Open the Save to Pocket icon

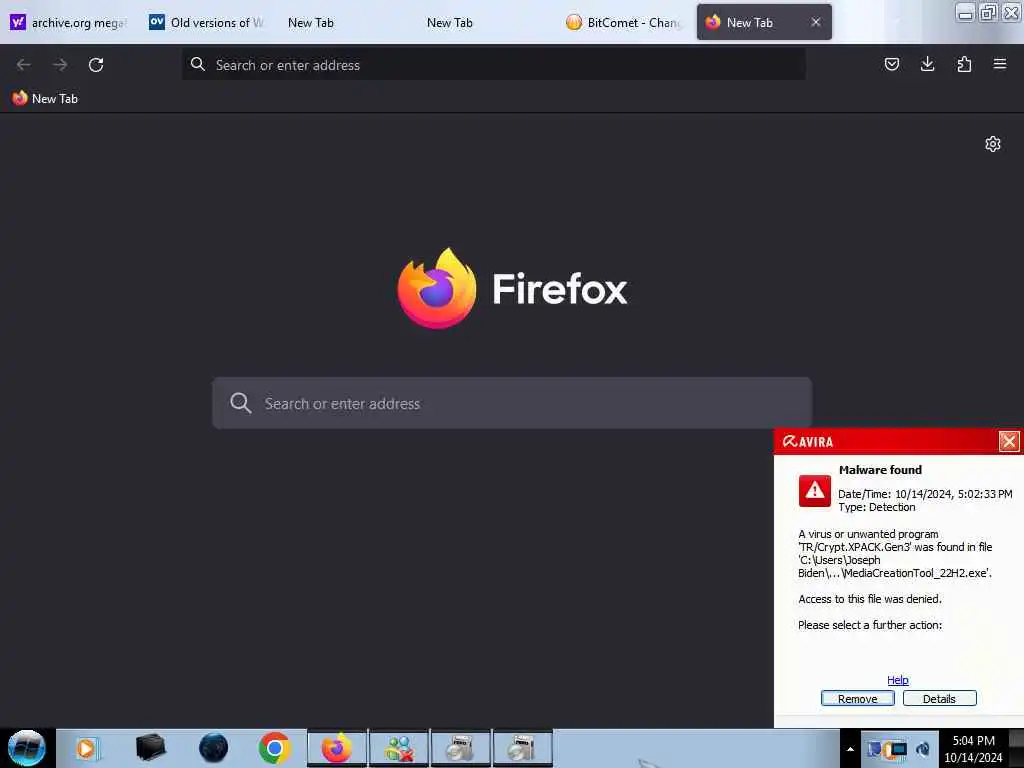tap(891, 64)
